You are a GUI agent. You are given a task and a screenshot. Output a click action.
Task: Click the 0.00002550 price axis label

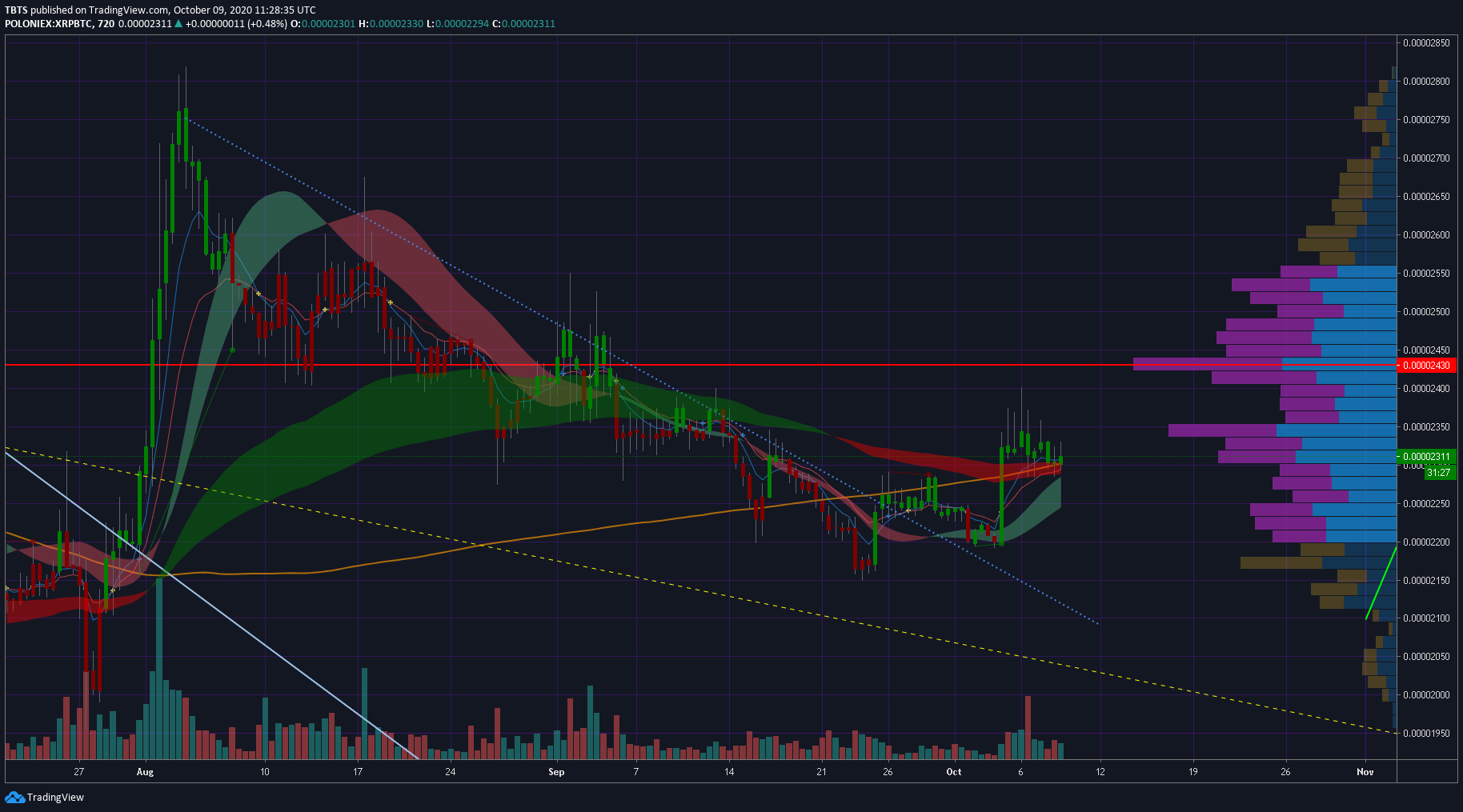click(x=1426, y=274)
